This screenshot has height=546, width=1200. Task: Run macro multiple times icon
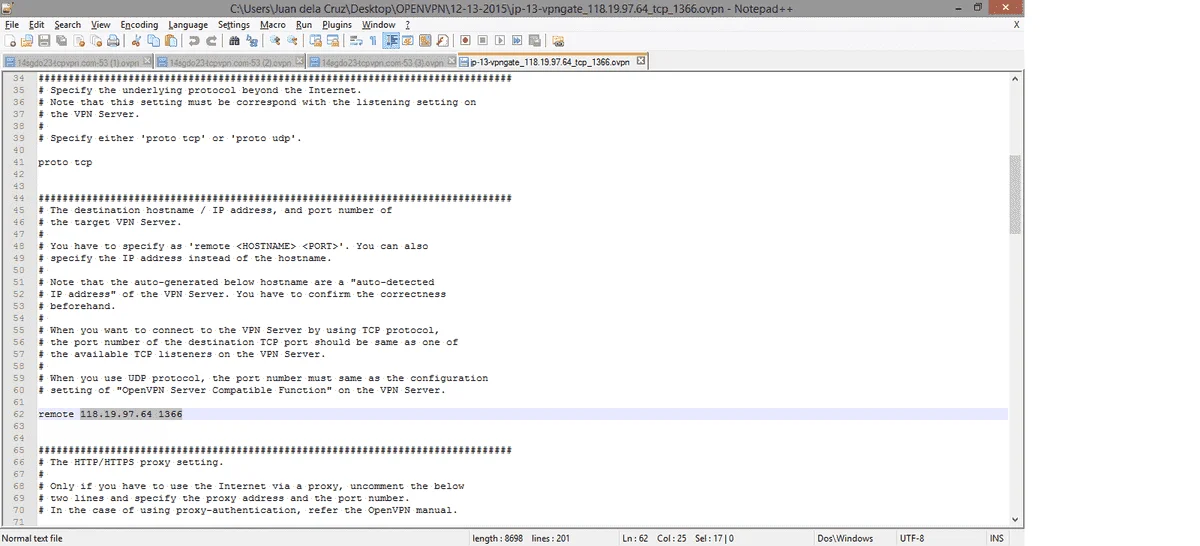(517, 41)
